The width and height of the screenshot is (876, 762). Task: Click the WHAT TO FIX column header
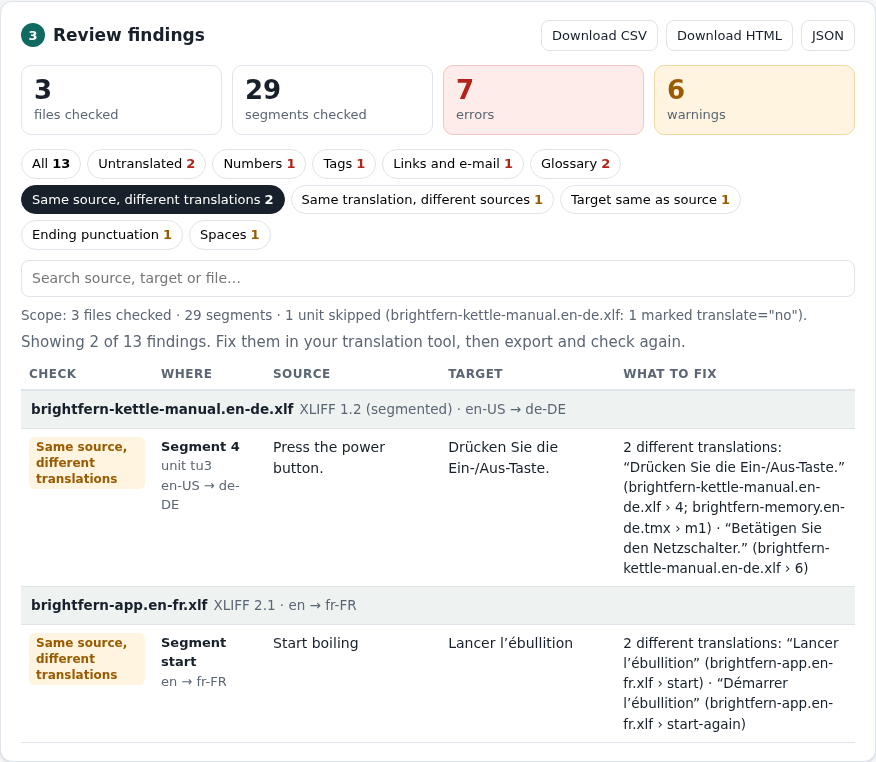(669, 374)
